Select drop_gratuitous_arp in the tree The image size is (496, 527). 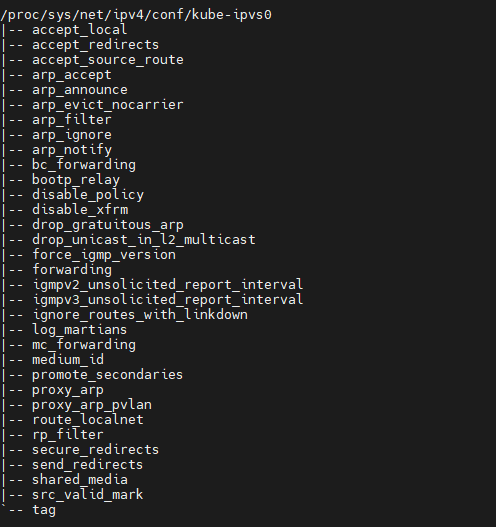(108, 225)
